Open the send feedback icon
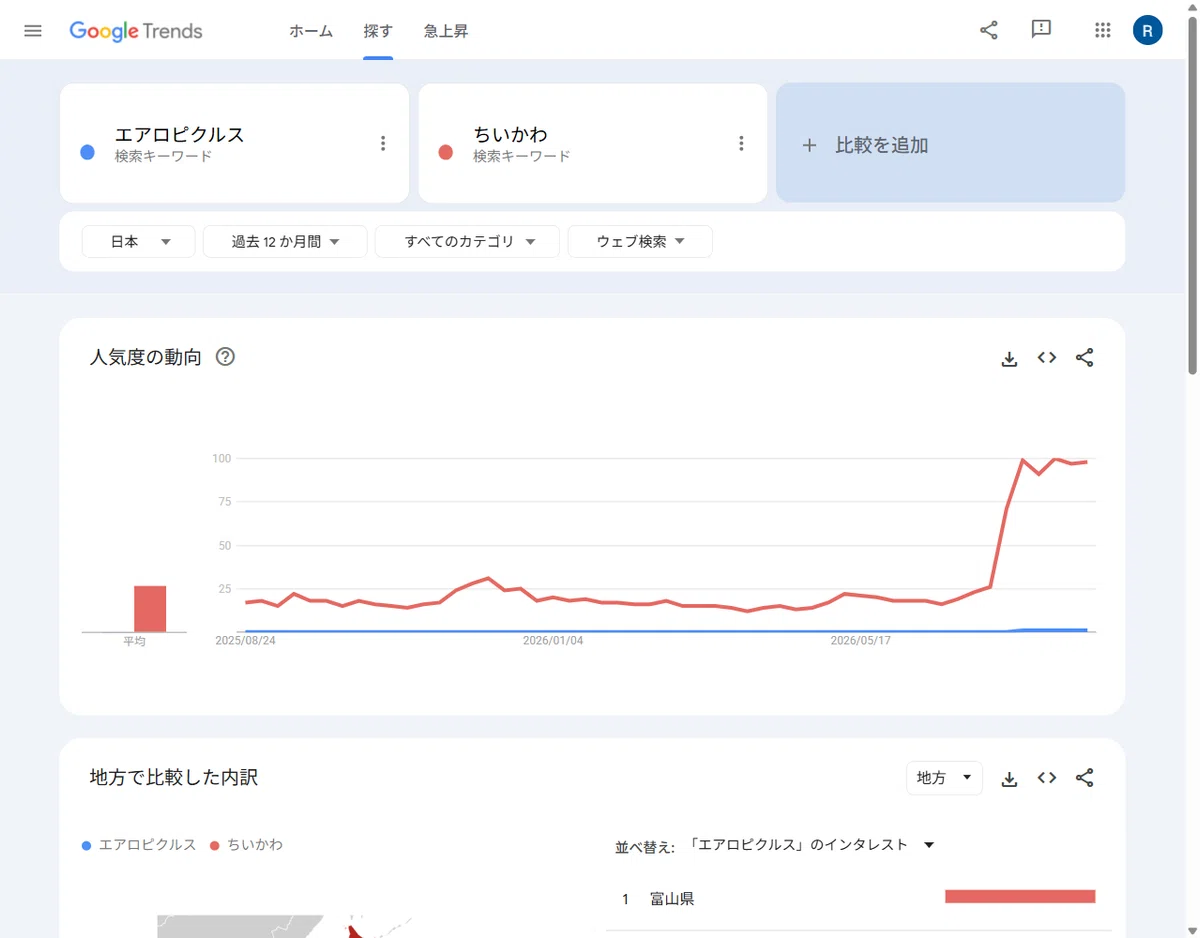 [1041, 30]
